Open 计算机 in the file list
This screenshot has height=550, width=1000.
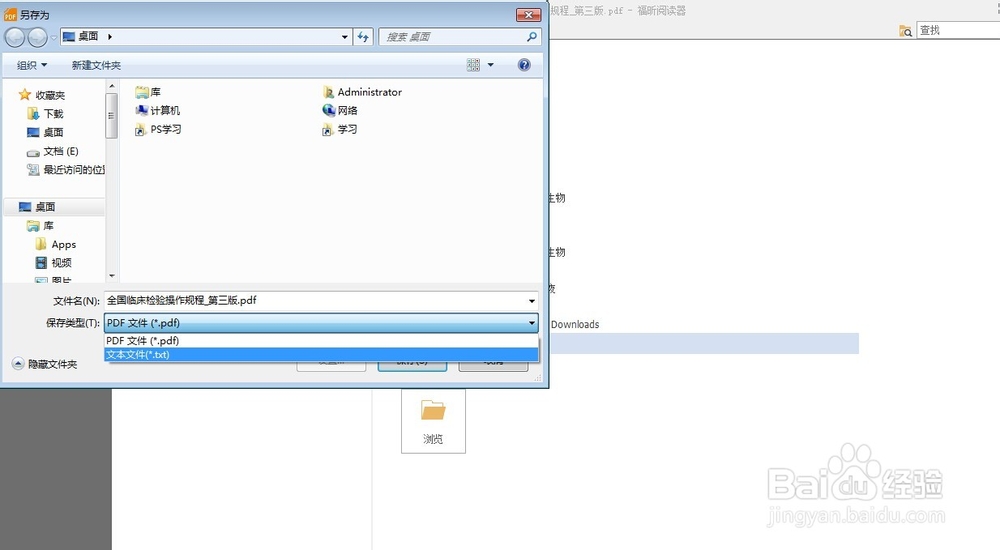[158, 110]
